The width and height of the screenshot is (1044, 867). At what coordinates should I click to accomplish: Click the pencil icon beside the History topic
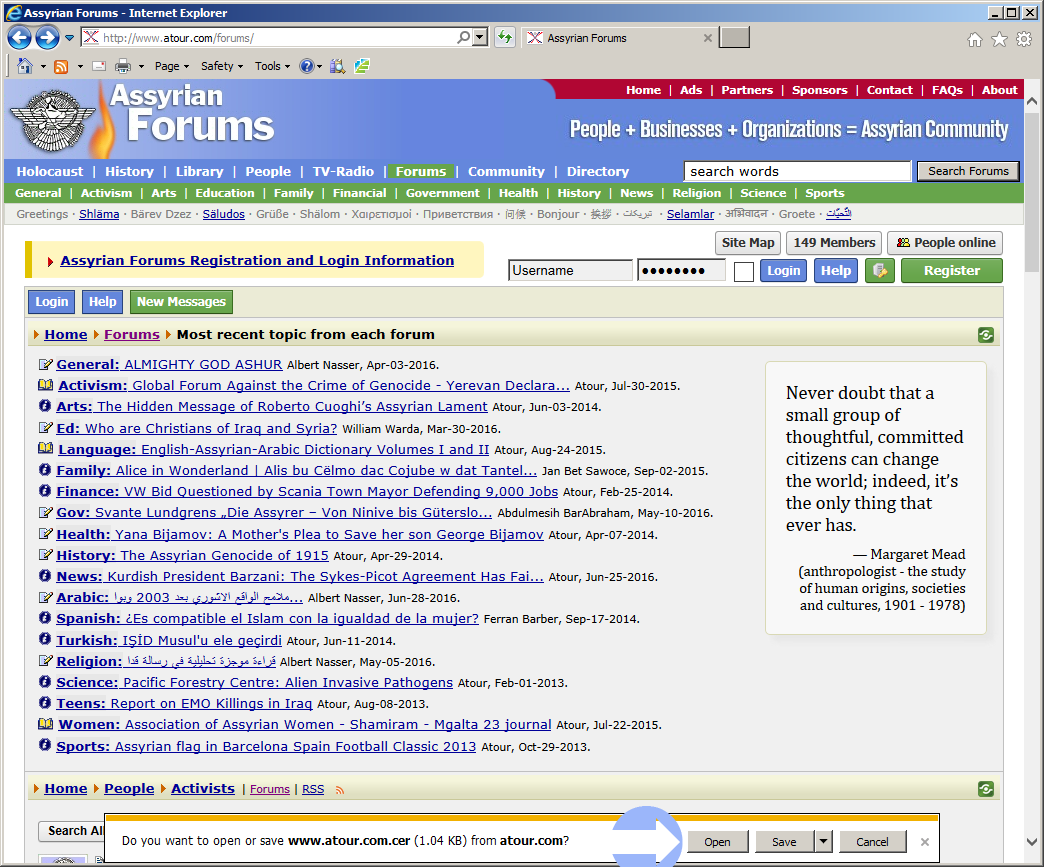(x=45, y=555)
